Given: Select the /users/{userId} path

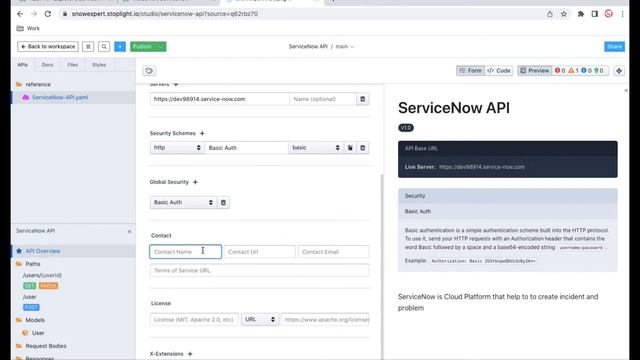Looking at the screenshot, I should click(42, 276).
